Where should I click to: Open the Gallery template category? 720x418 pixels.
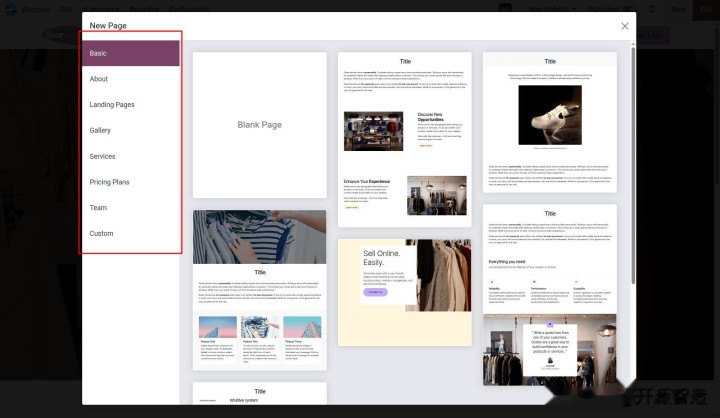pyautogui.click(x=131, y=130)
